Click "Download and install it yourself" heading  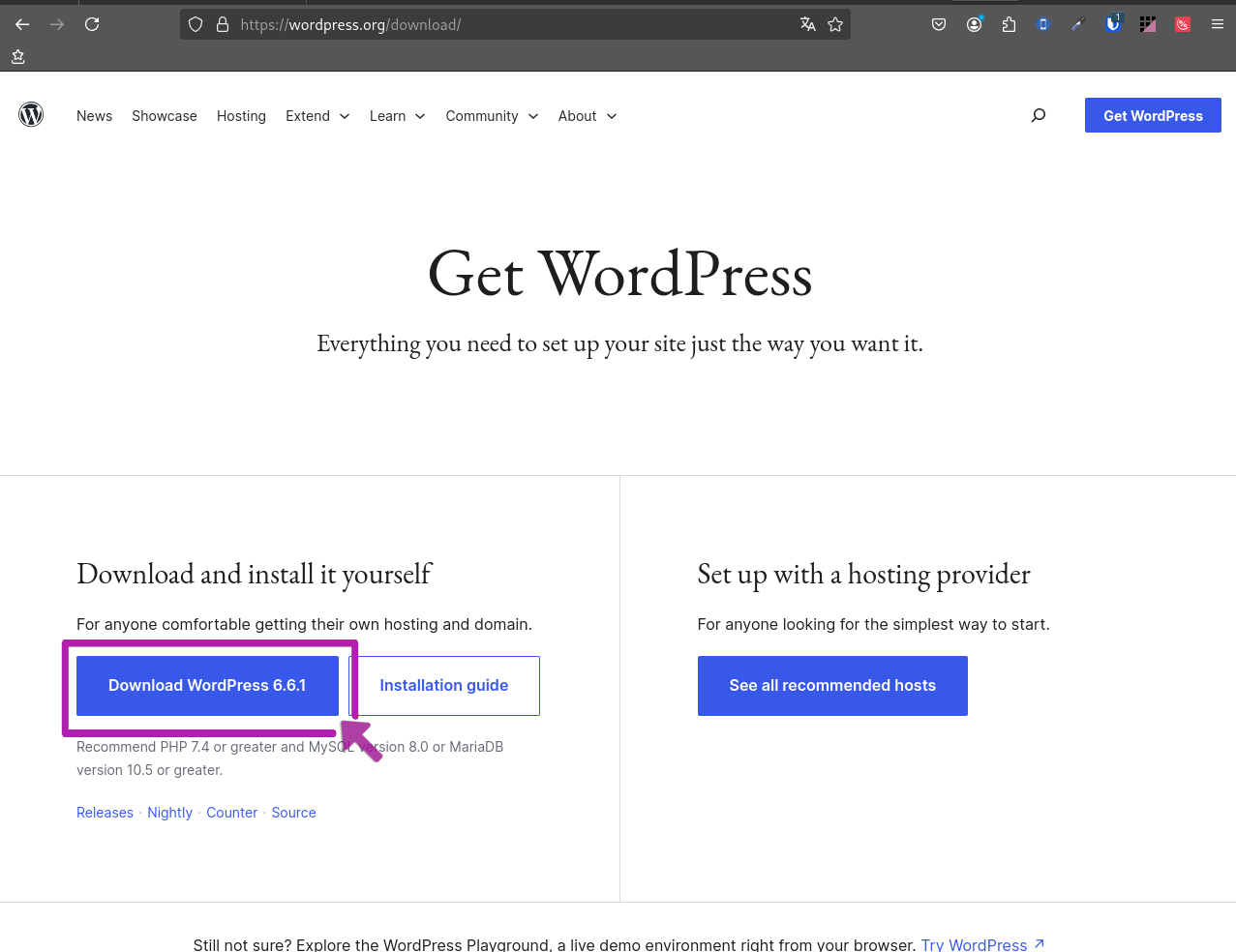[x=254, y=575]
